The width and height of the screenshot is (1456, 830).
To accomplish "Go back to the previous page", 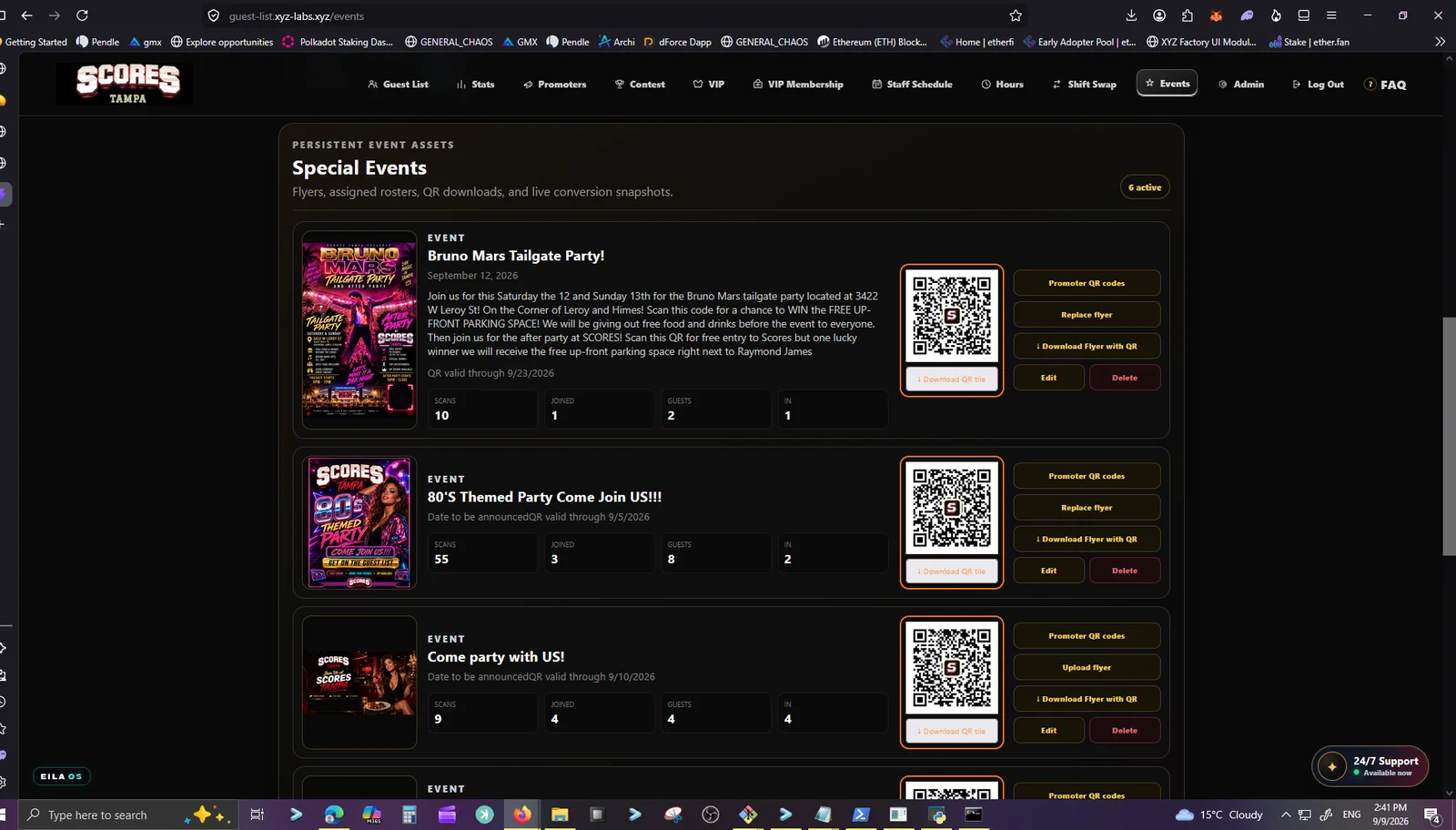I will pos(27,15).
